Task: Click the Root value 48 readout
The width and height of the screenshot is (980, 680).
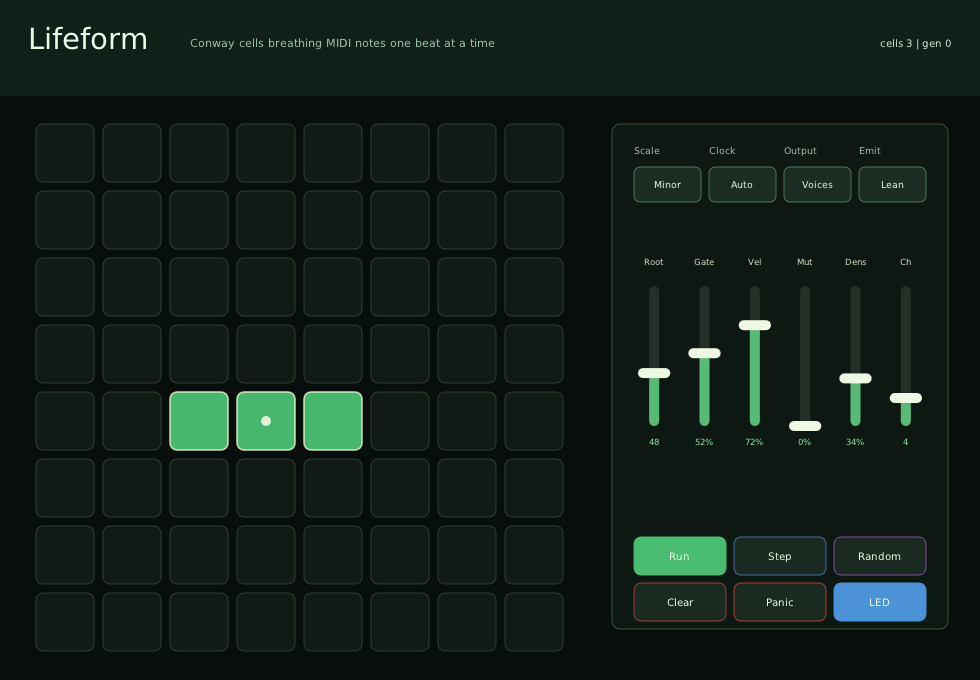Action: pos(654,442)
